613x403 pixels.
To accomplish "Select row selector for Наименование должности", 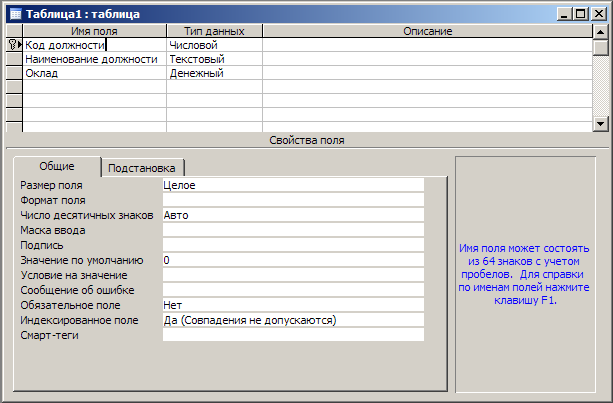I will (14, 59).
